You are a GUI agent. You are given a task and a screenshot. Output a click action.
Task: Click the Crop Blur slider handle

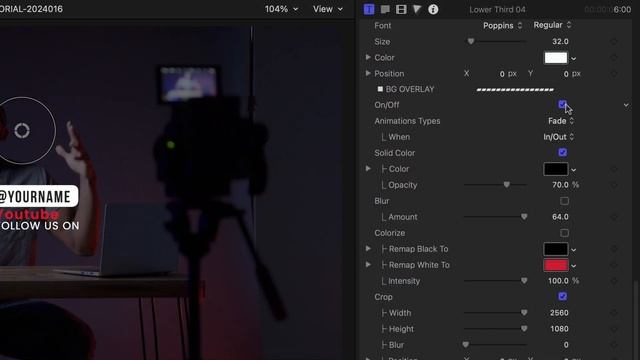466,345
